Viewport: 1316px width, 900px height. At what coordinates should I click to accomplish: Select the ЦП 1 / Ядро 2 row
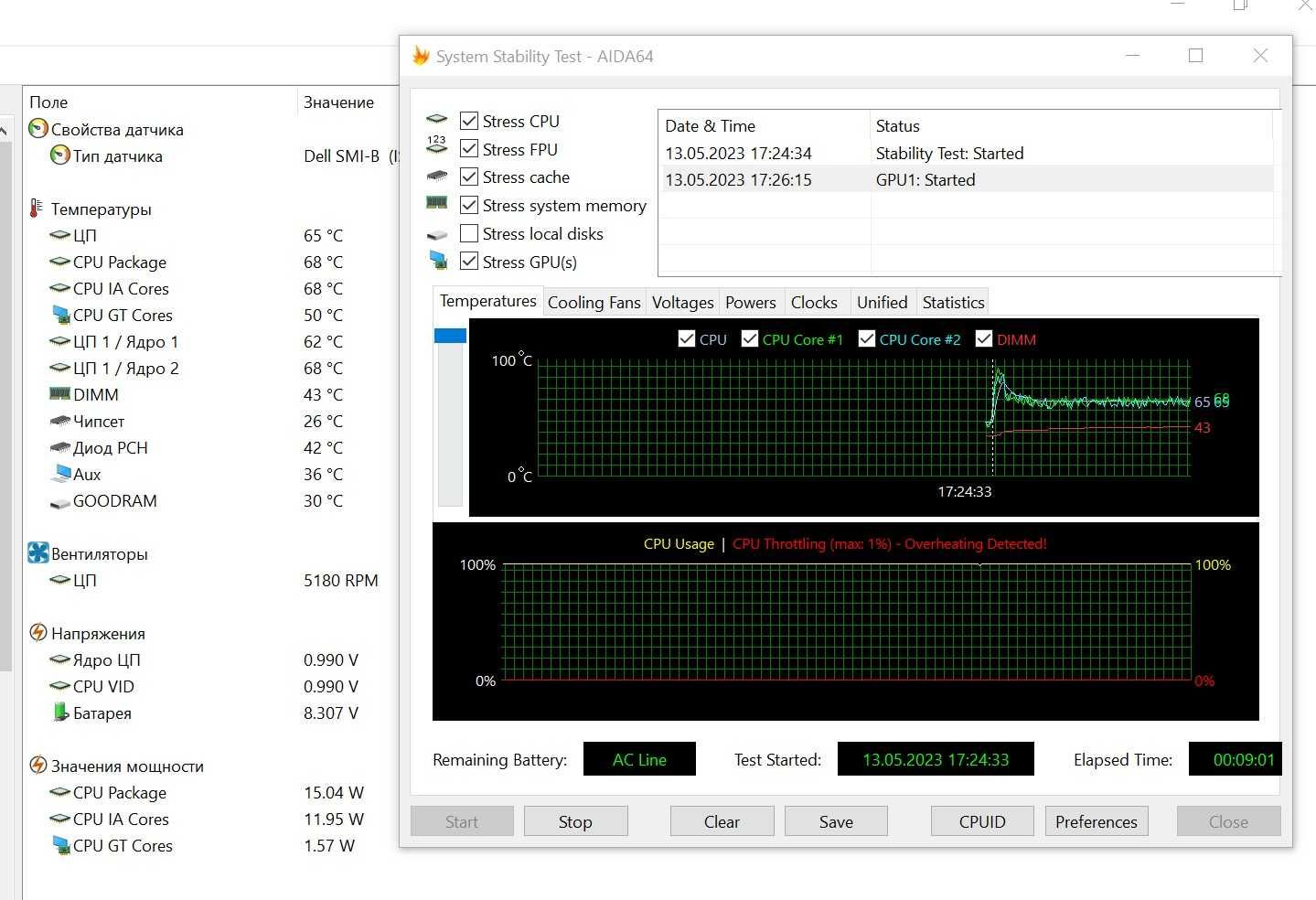point(210,368)
